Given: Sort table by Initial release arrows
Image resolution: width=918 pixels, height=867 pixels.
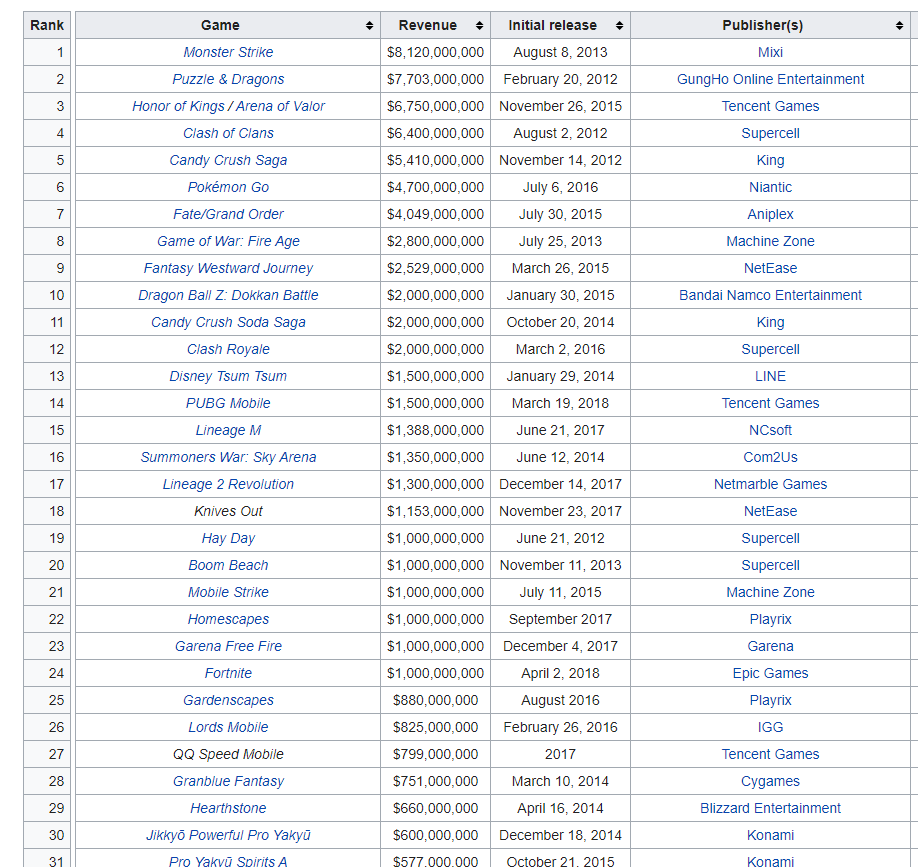Looking at the screenshot, I should coord(619,25).
